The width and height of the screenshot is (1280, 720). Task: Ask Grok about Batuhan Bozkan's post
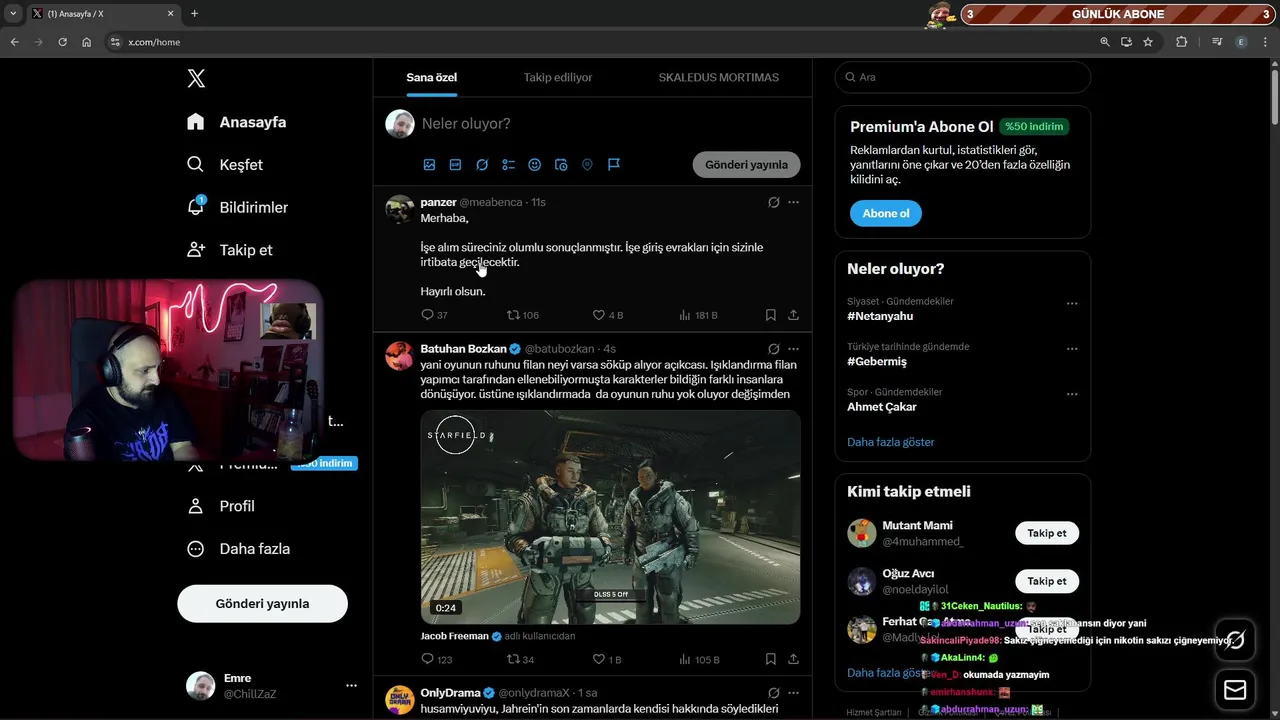773,349
